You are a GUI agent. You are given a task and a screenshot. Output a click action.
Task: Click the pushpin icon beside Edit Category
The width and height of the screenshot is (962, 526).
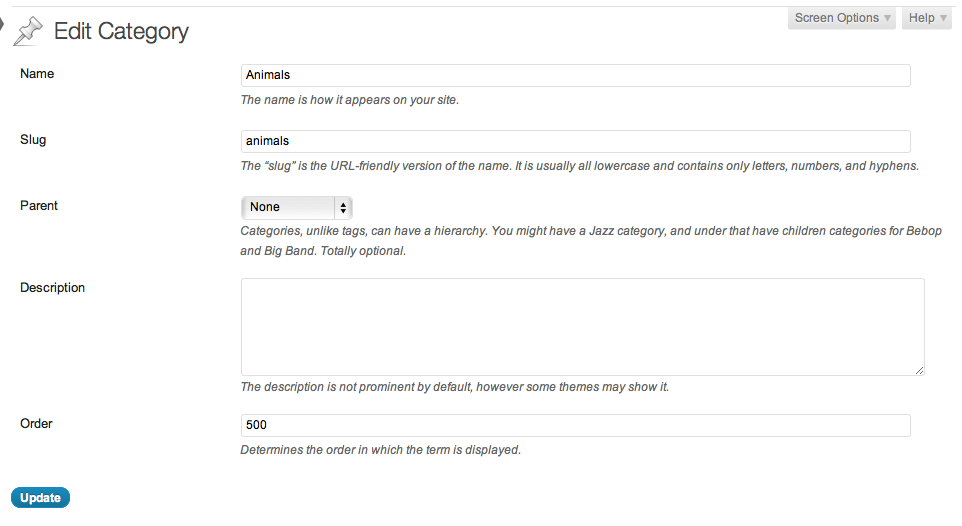(x=28, y=31)
